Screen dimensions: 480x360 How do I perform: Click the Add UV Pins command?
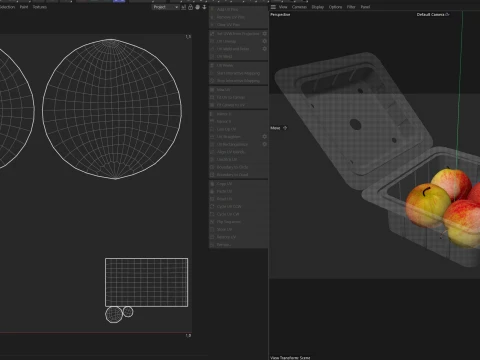tap(238, 9)
